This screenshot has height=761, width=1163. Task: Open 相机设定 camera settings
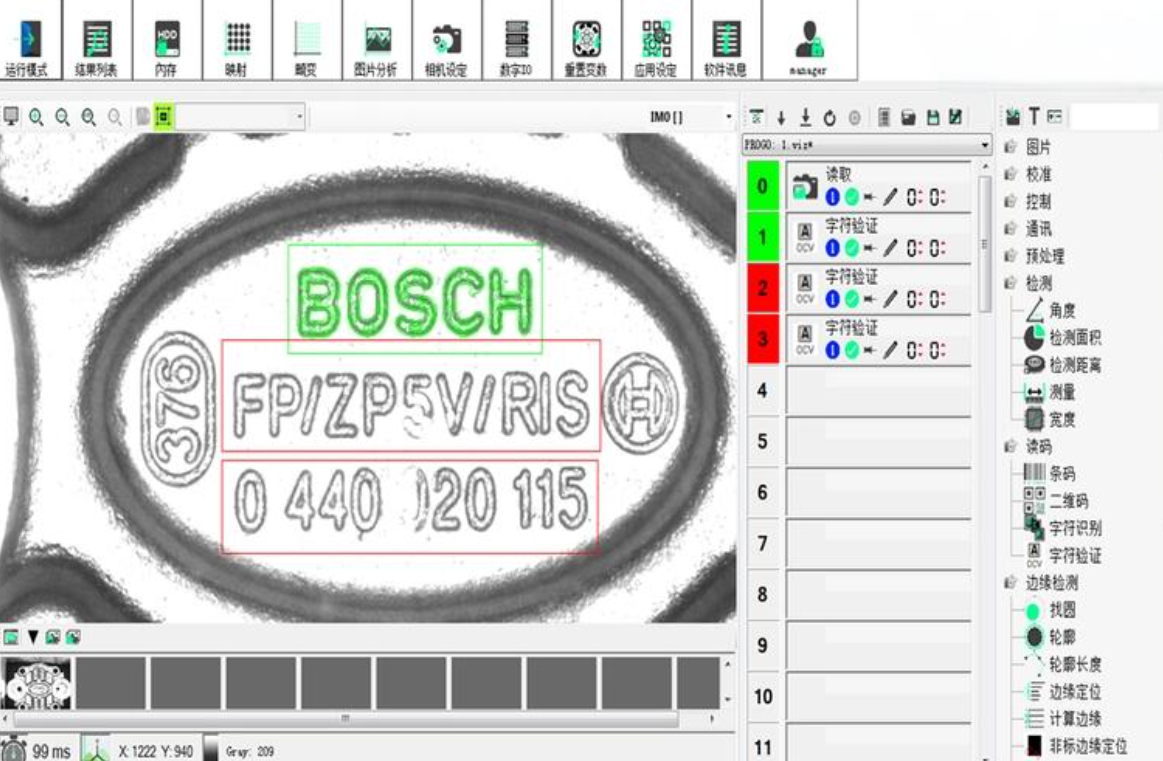tap(447, 41)
